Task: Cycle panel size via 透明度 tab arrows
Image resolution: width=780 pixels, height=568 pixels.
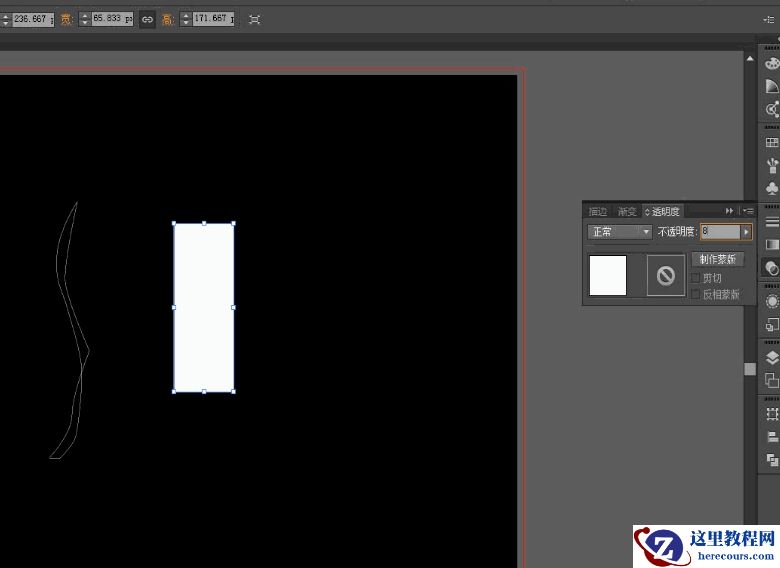Action: tap(647, 212)
